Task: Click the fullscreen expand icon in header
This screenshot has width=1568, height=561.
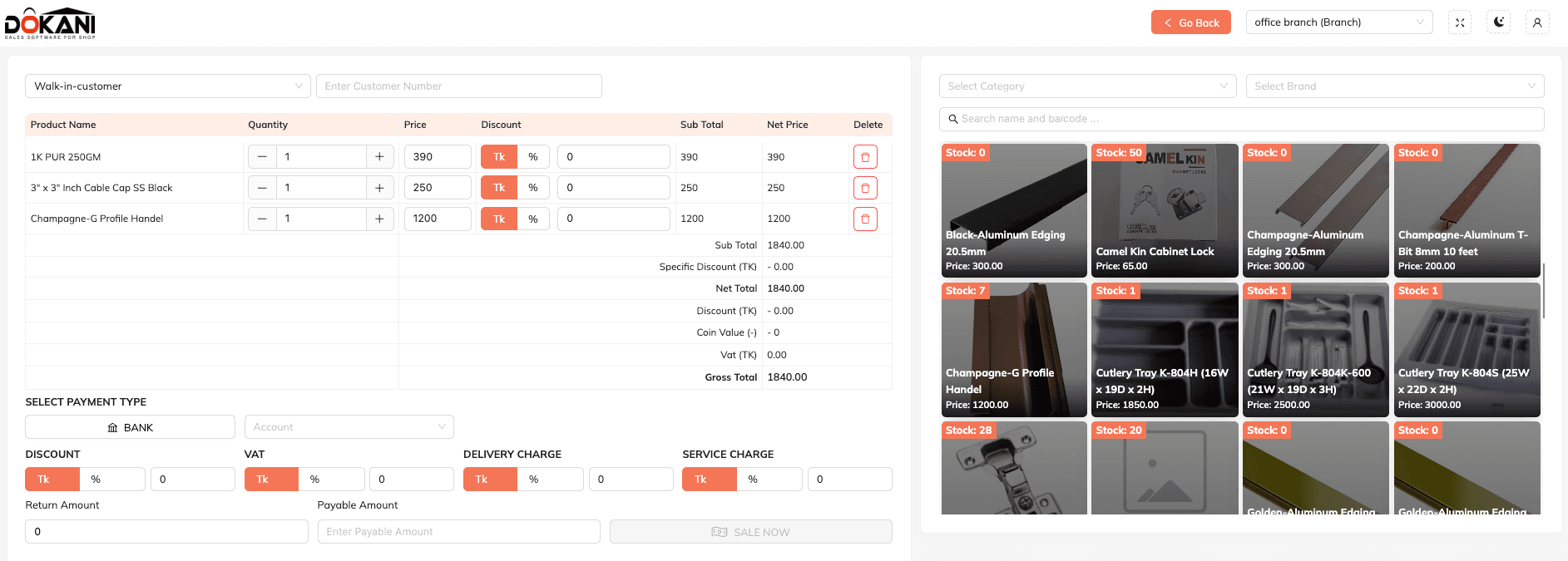Action: (1460, 22)
